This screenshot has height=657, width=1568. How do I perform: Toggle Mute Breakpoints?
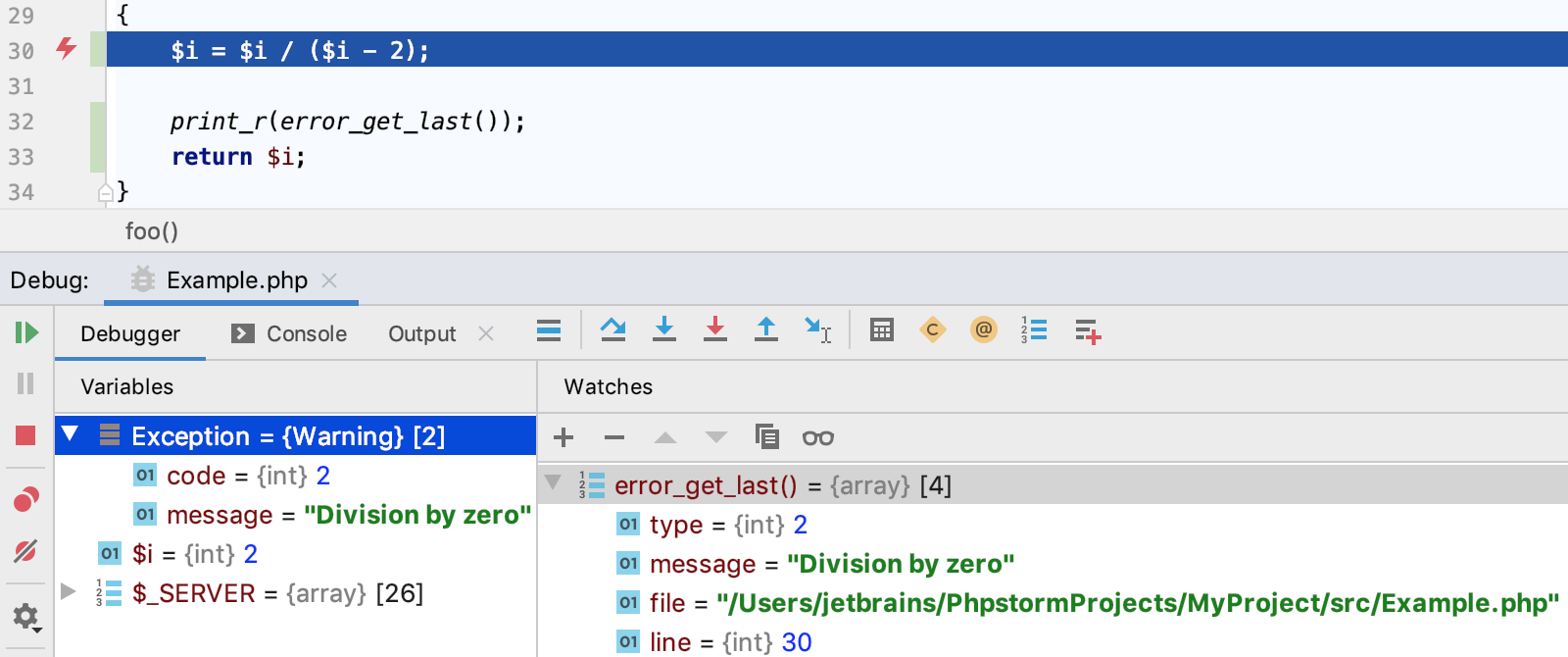(x=25, y=551)
